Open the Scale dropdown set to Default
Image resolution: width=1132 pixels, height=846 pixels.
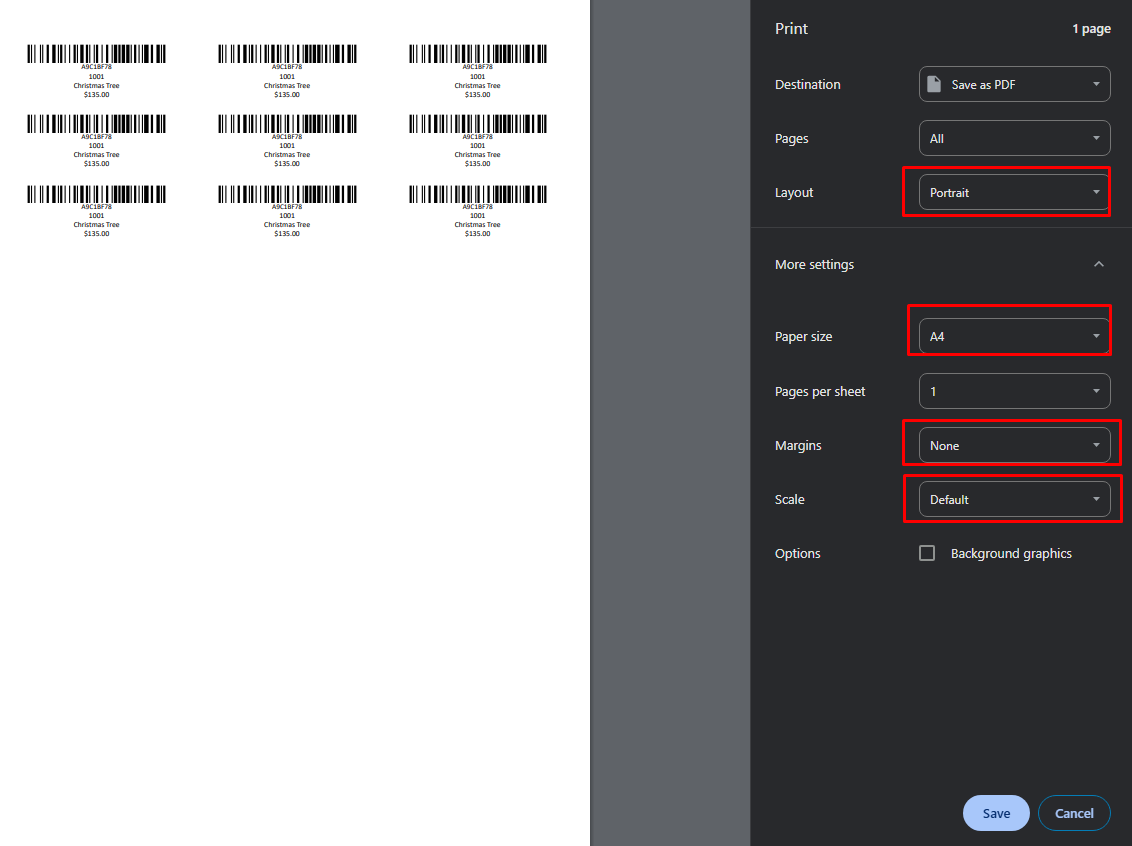(1014, 499)
